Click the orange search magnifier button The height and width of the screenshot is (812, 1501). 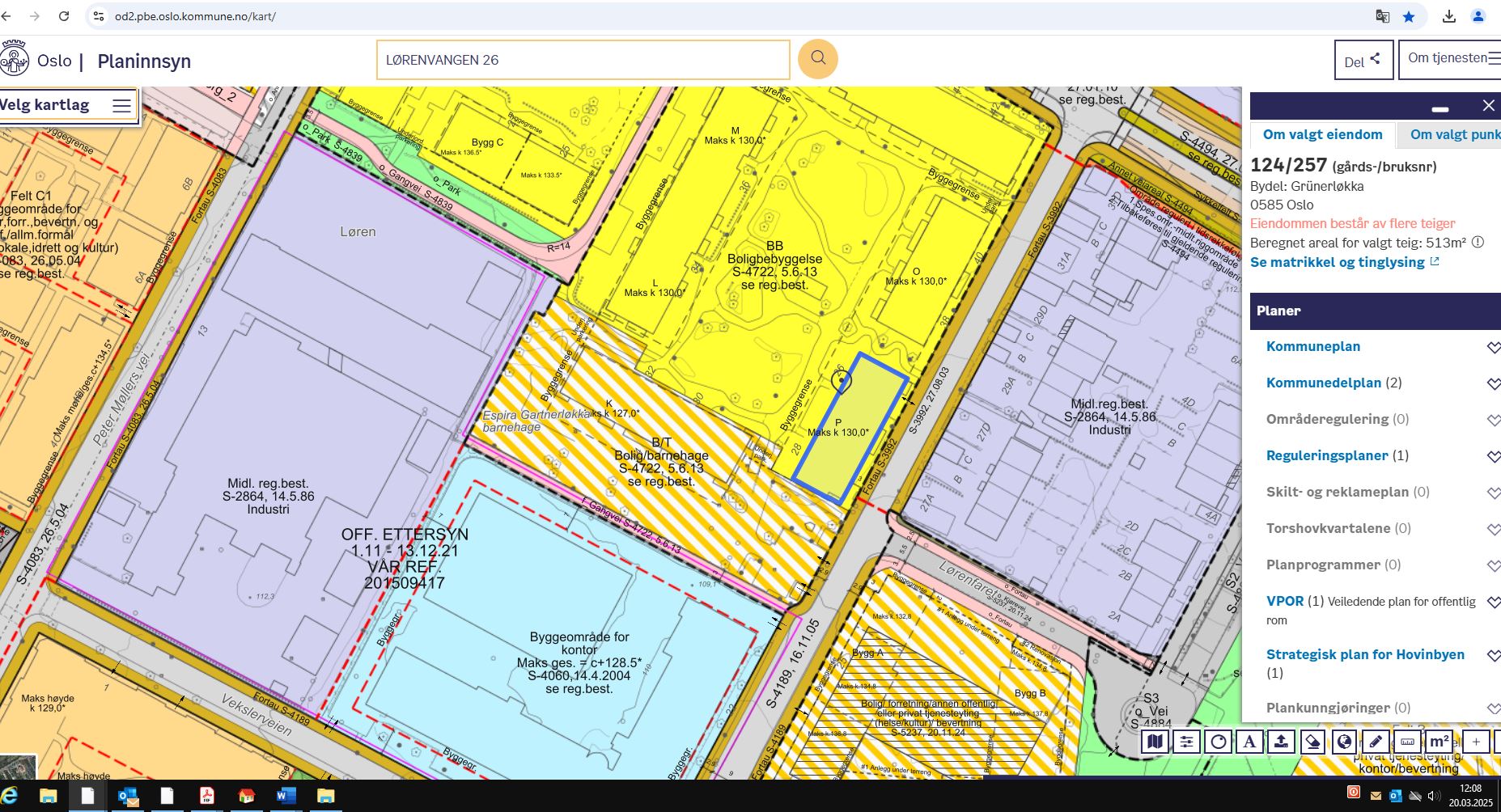tap(817, 59)
